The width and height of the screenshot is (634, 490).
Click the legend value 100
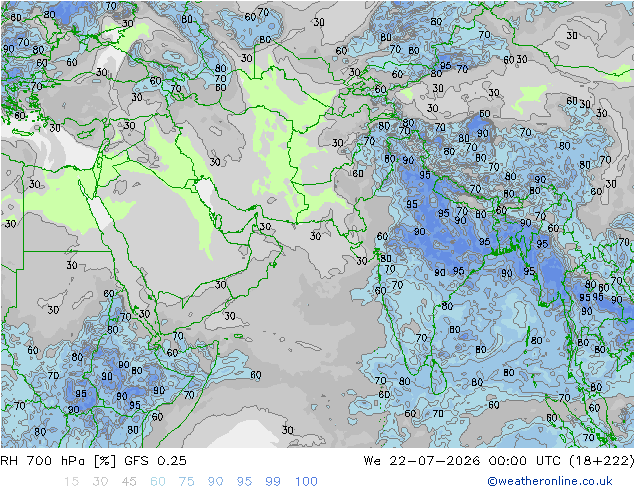coord(306,482)
